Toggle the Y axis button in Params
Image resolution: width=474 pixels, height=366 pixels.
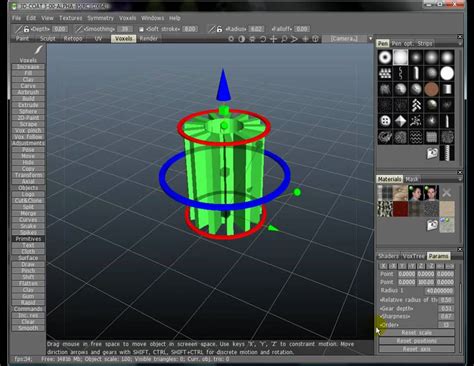[402, 266]
